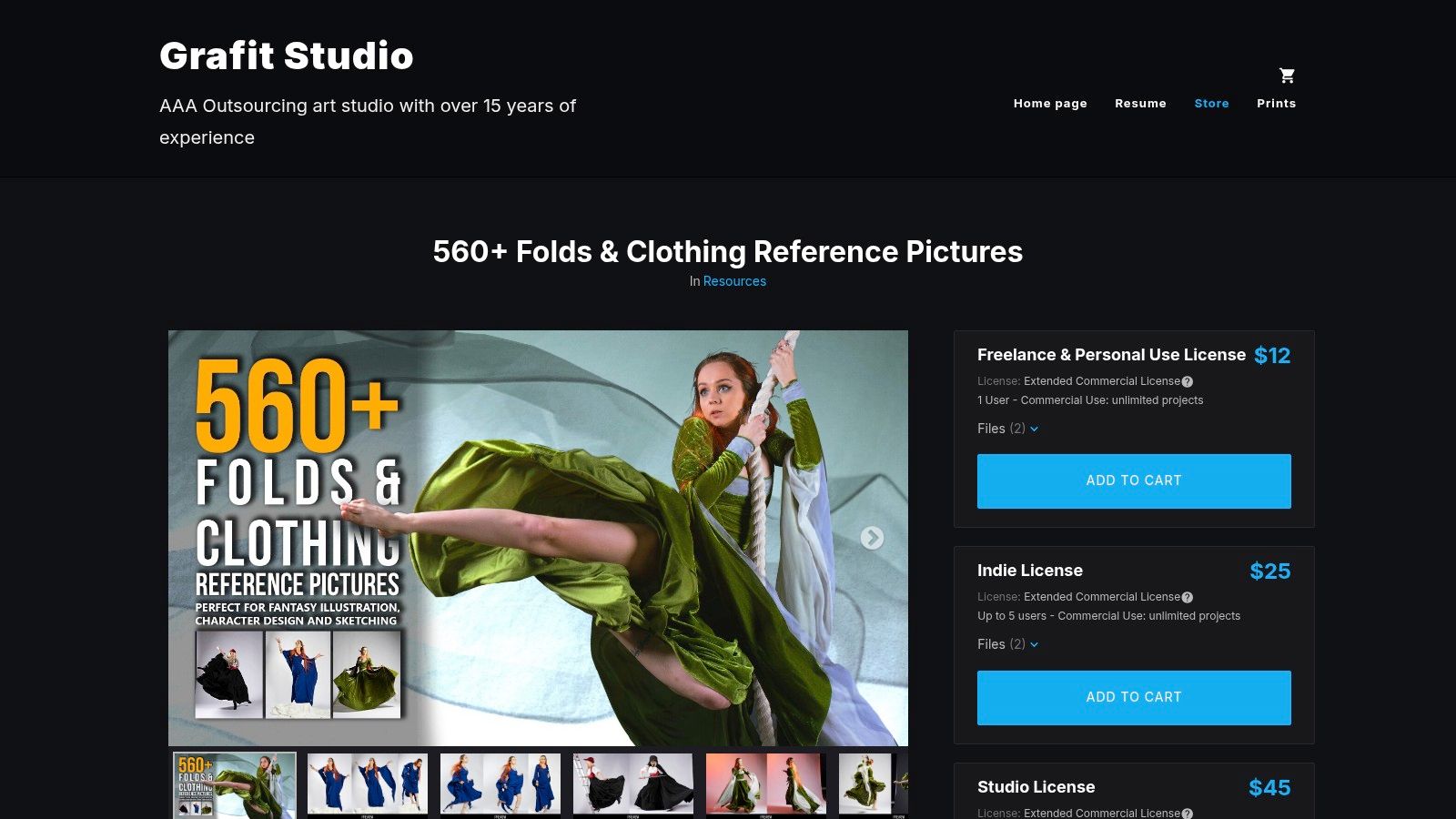Go to Home page menu item
The width and height of the screenshot is (1456, 819).
point(1050,104)
